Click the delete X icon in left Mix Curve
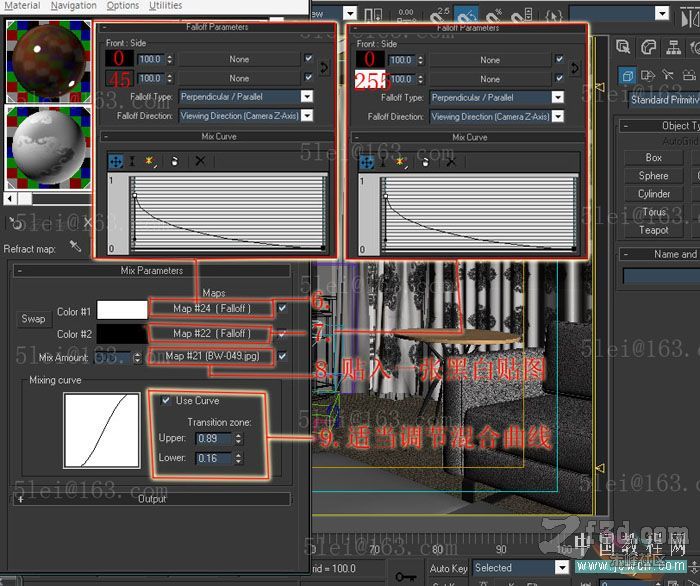This screenshot has height=586, width=700. [x=200, y=160]
